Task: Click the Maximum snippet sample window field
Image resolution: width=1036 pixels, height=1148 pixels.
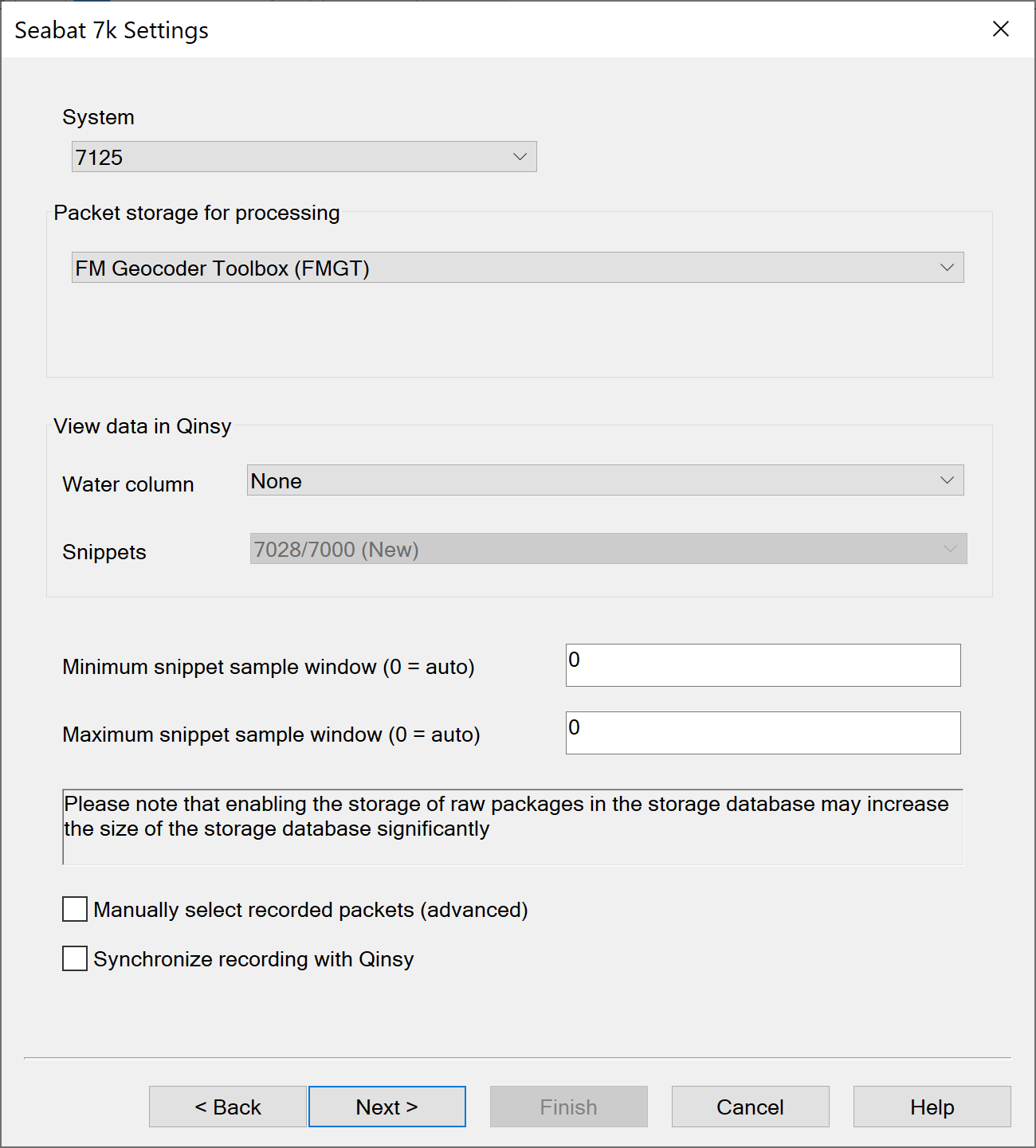Action: [762, 733]
